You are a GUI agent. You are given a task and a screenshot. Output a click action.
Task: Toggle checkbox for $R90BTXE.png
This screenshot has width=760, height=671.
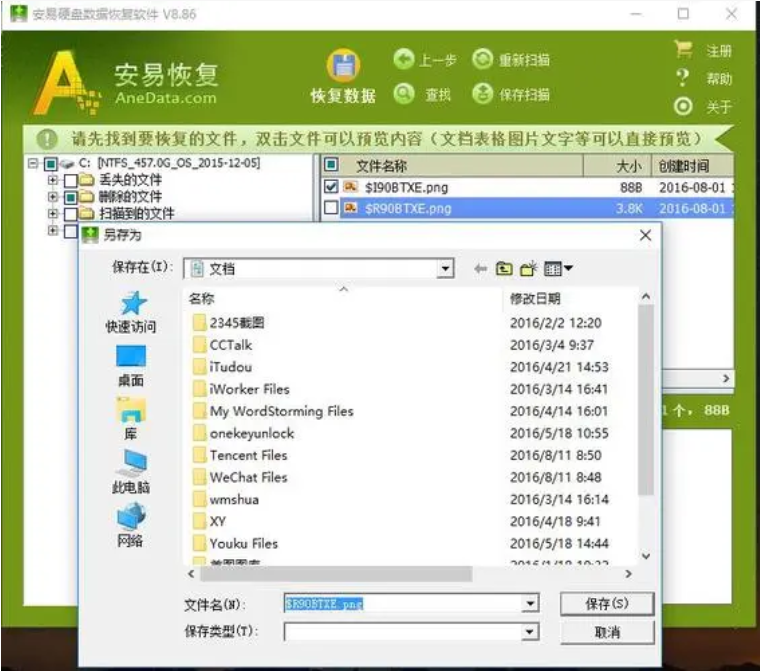[x=331, y=208]
